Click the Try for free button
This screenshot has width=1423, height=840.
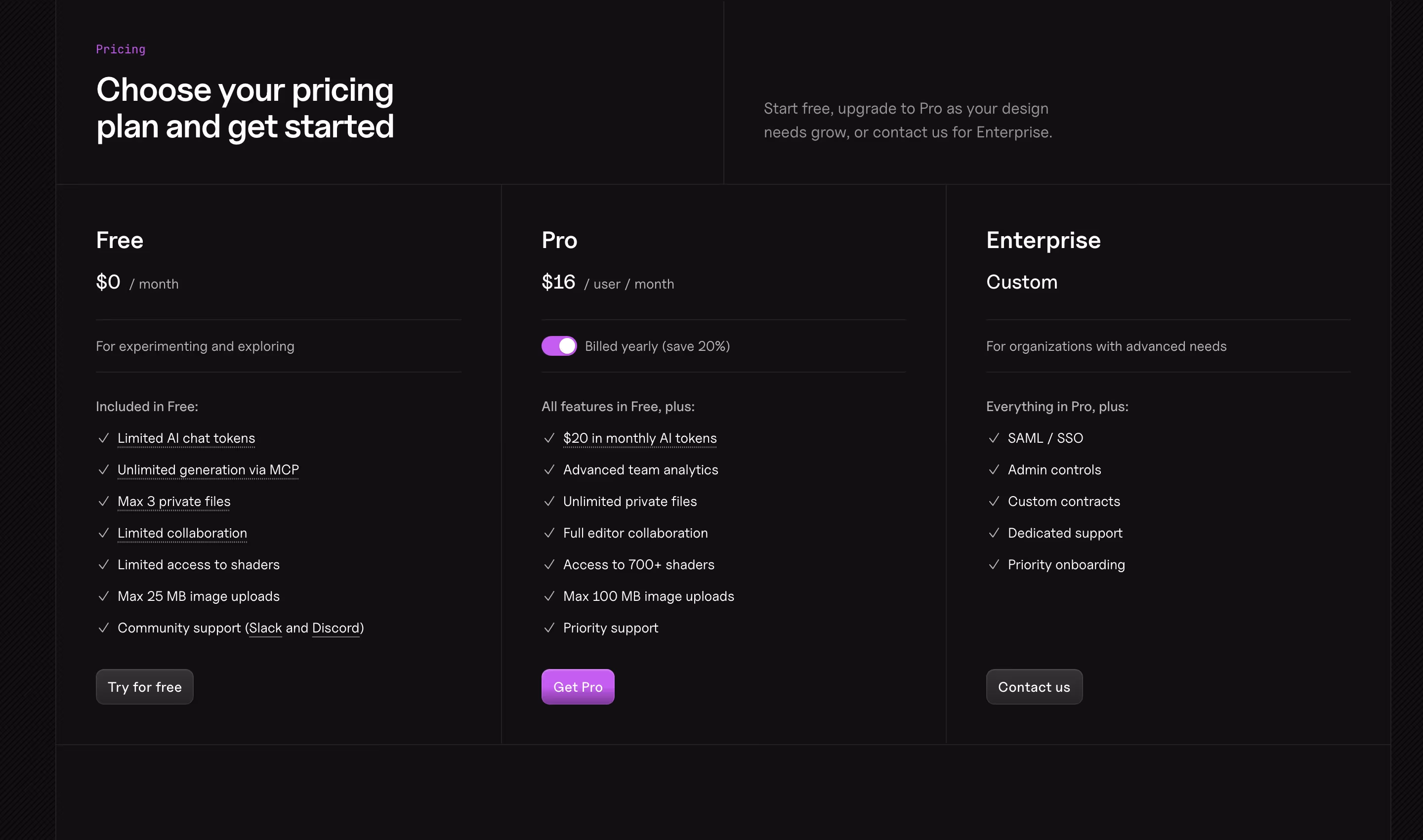pyautogui.click(x=144, y=687)
